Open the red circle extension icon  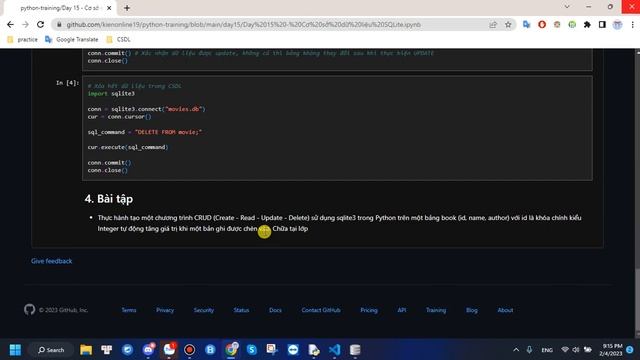[542, 24]
